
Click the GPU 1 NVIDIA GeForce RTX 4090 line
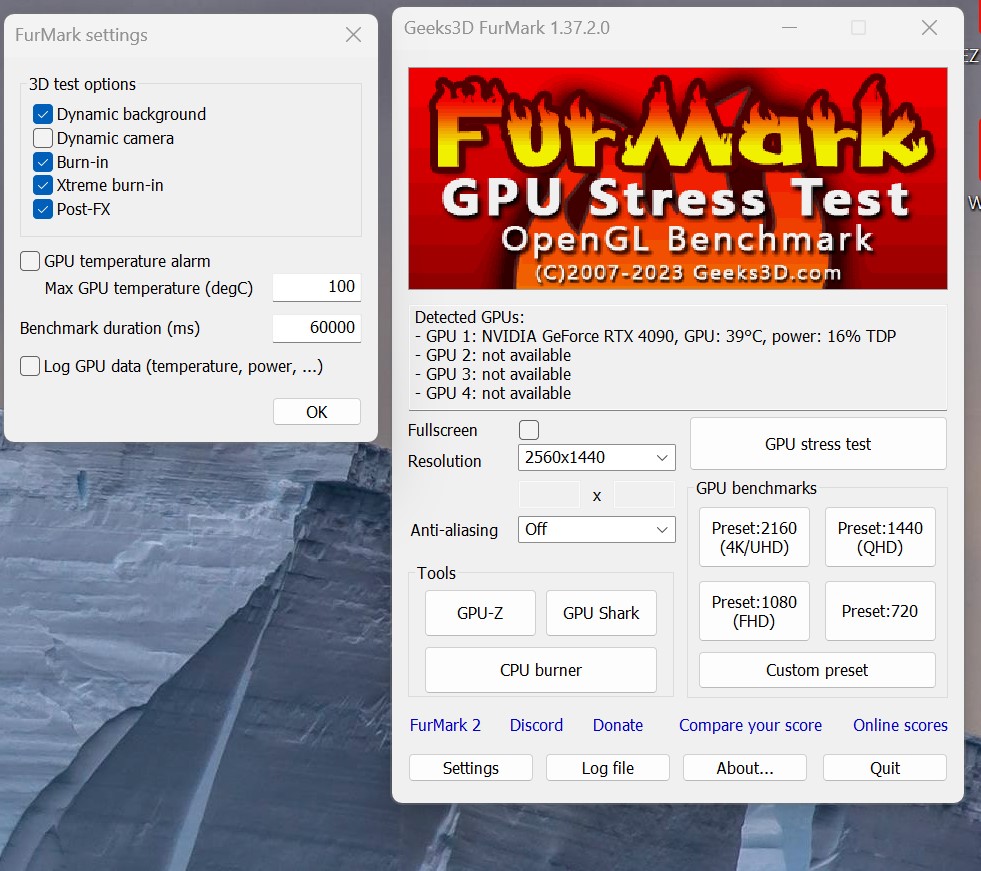point(655,337)
